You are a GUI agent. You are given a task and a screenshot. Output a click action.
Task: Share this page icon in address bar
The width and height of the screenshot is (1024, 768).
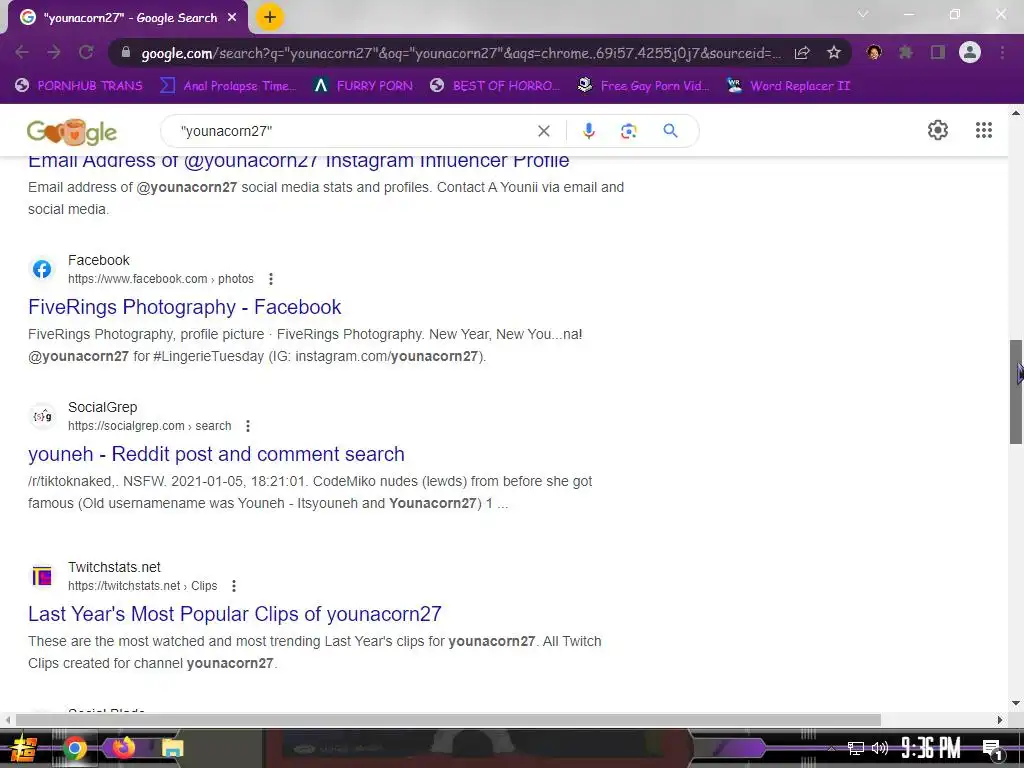802,53
